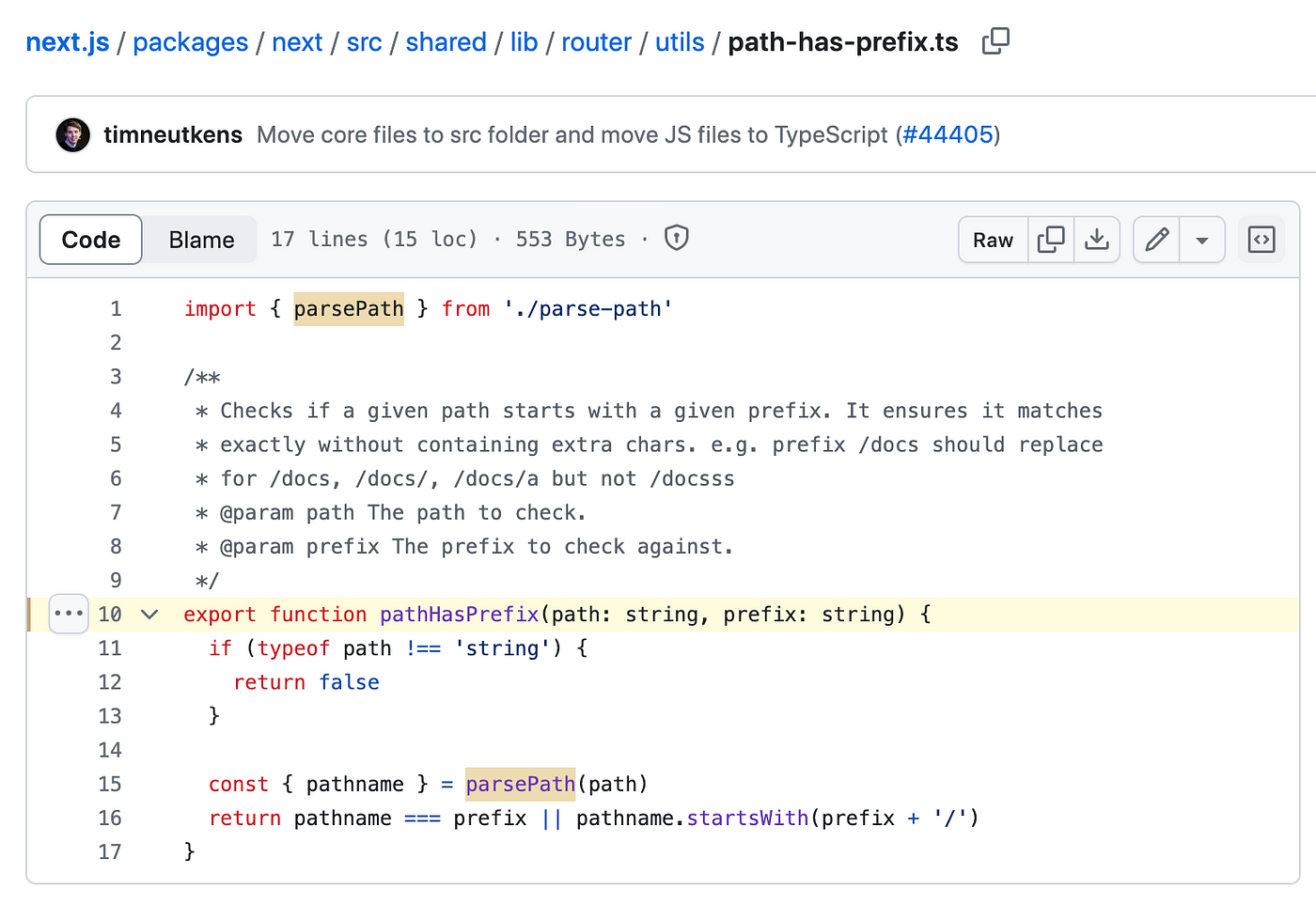Click the 'typeof' keyword on line 11
1316x905 pixels.
[293, 648]
